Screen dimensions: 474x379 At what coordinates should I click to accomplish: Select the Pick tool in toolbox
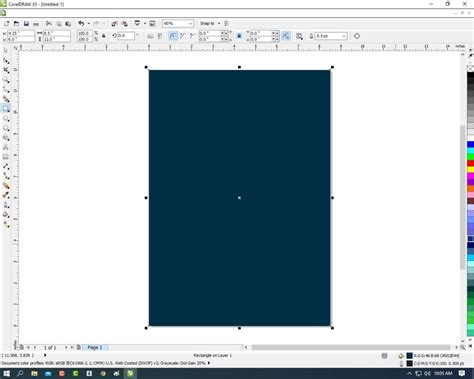tap(6, 51)
